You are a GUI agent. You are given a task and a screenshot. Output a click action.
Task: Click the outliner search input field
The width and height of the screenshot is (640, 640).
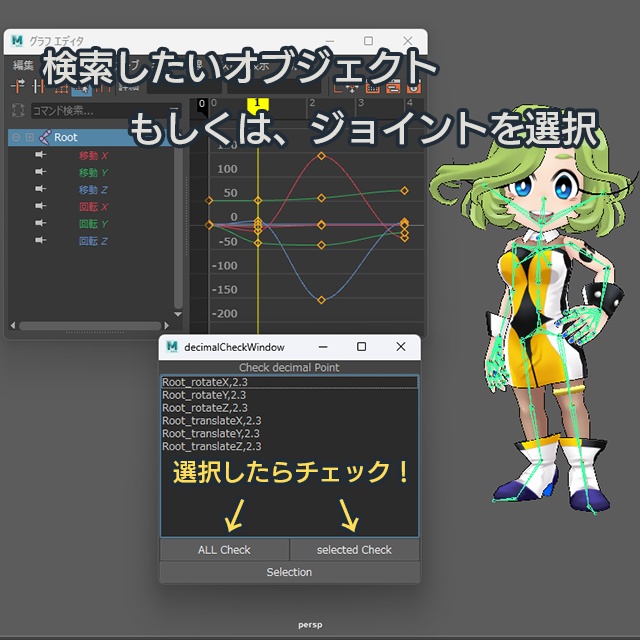click(x=106, y=111)
